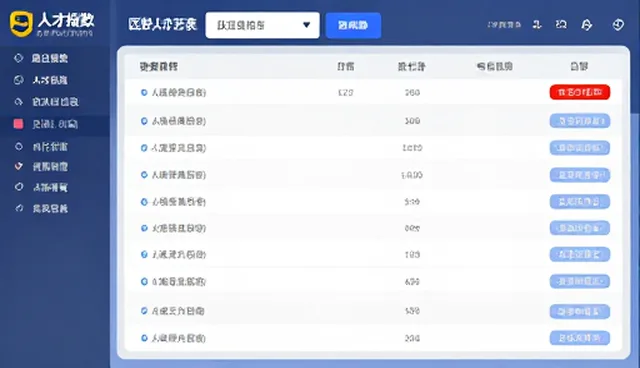Click the blue circle icon in the third table row

point(144,148)
